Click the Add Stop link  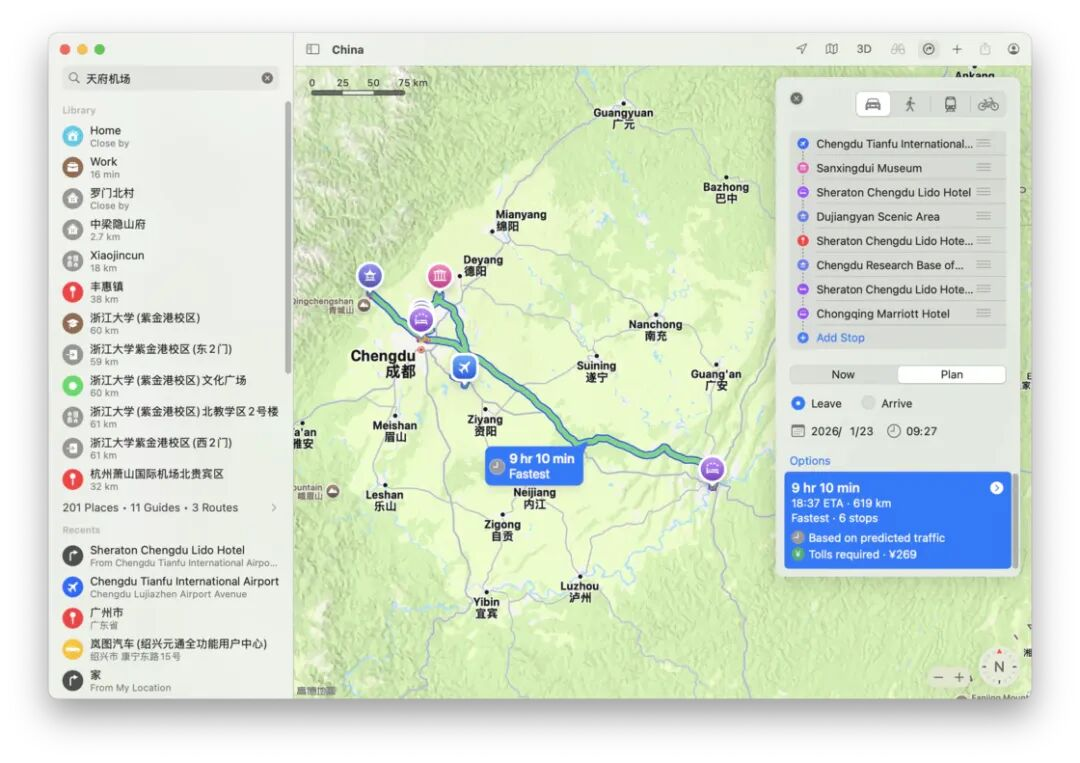click(840, 338)
